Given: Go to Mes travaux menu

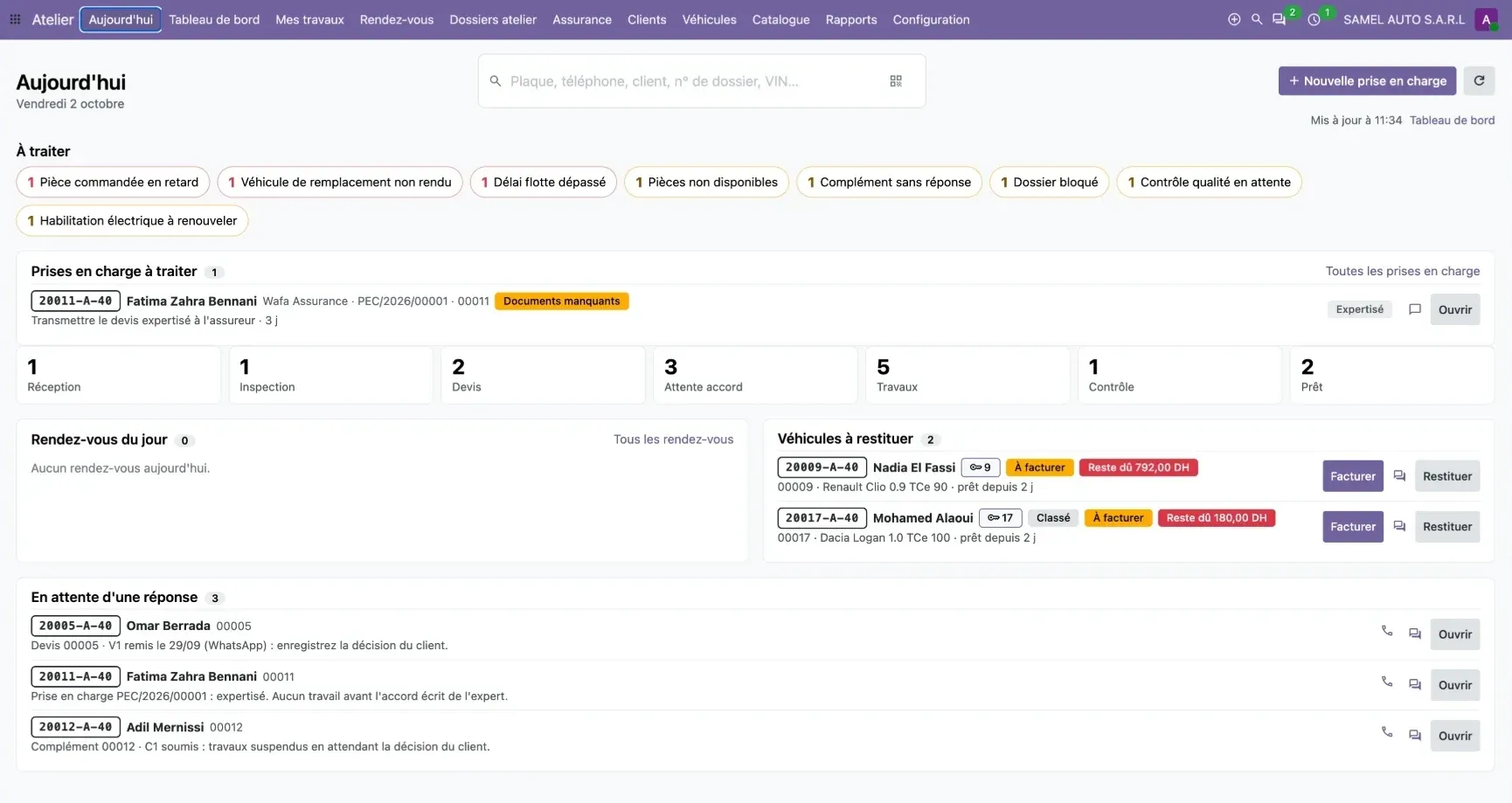Looking at the screenshot, I should (309, 19).
